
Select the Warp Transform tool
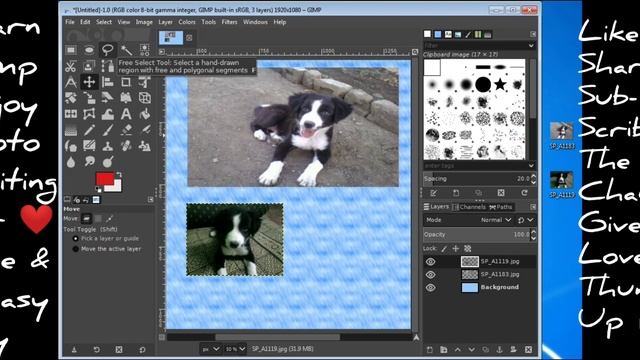(107, 114)
